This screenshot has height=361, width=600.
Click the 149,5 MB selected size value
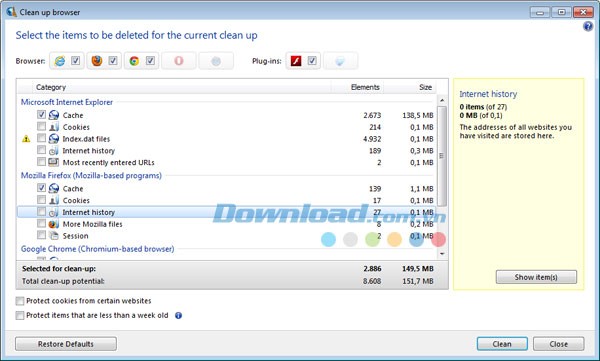coord(418,269)
